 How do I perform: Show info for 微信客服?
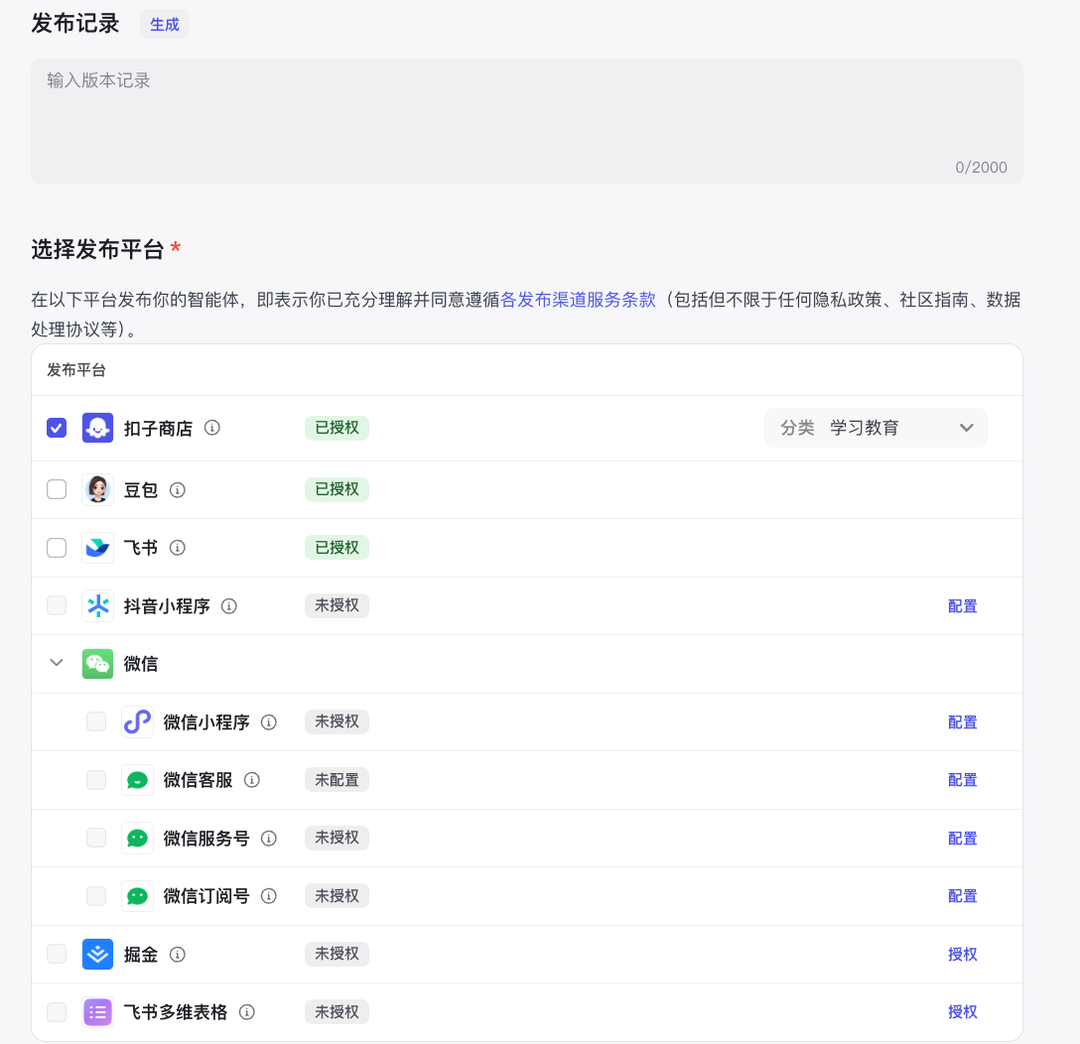click(252, 780)
